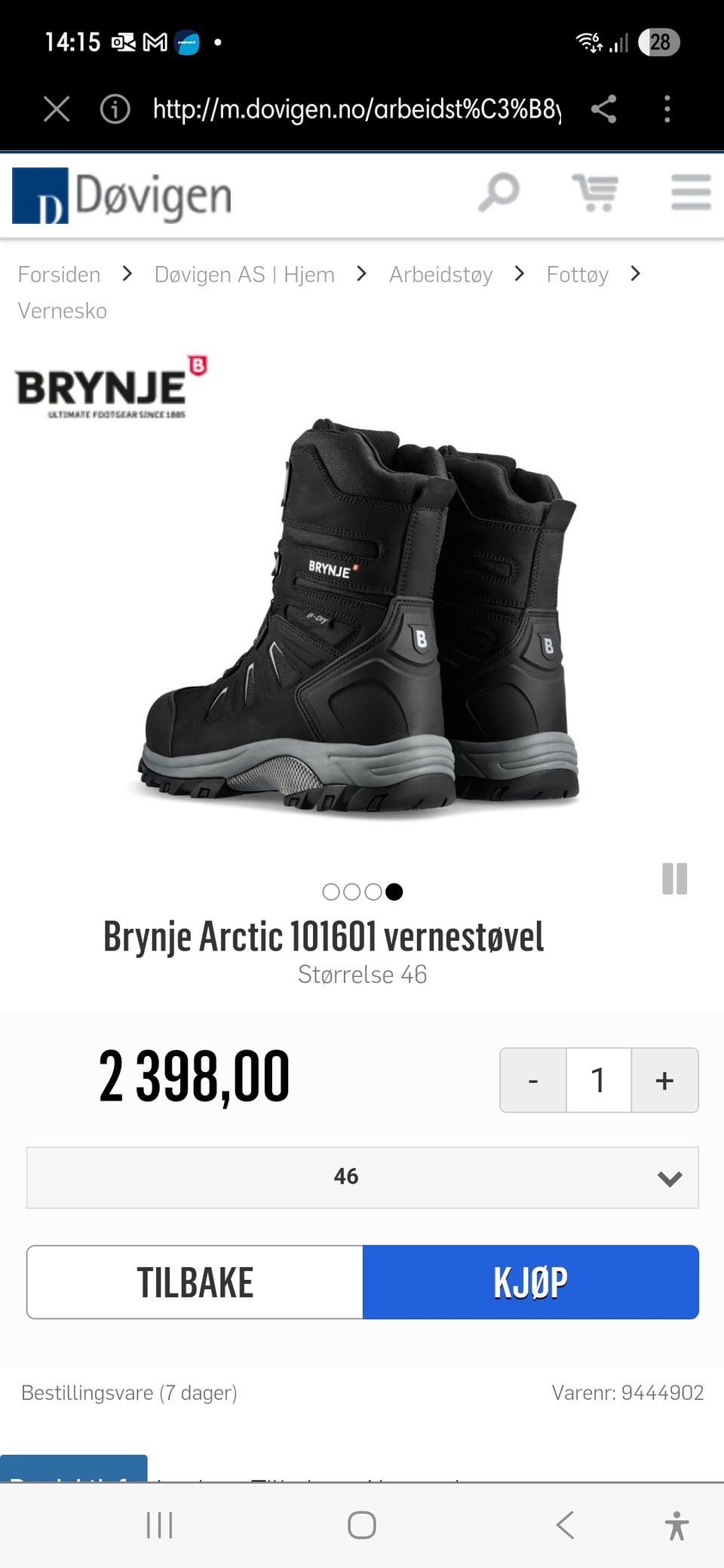The image size is (724, 1568).
Task: Expand the size dropdown showing 46
Action: [362, 1178]
